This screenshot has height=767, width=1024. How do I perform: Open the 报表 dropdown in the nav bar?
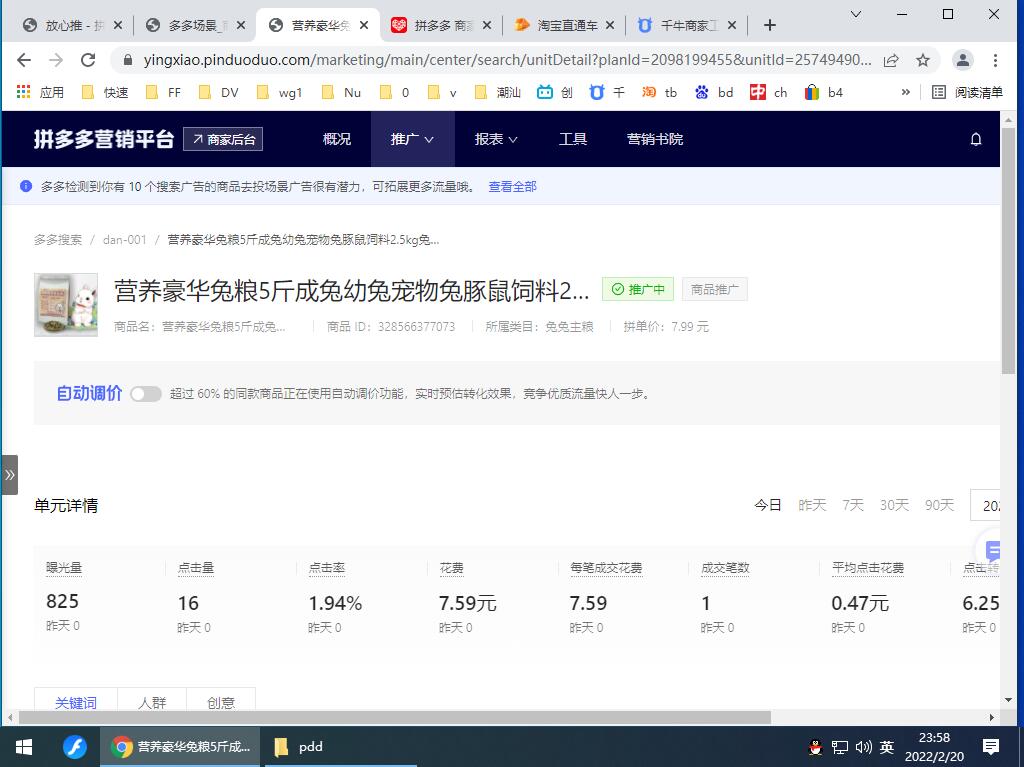click(x=496, y=139)
